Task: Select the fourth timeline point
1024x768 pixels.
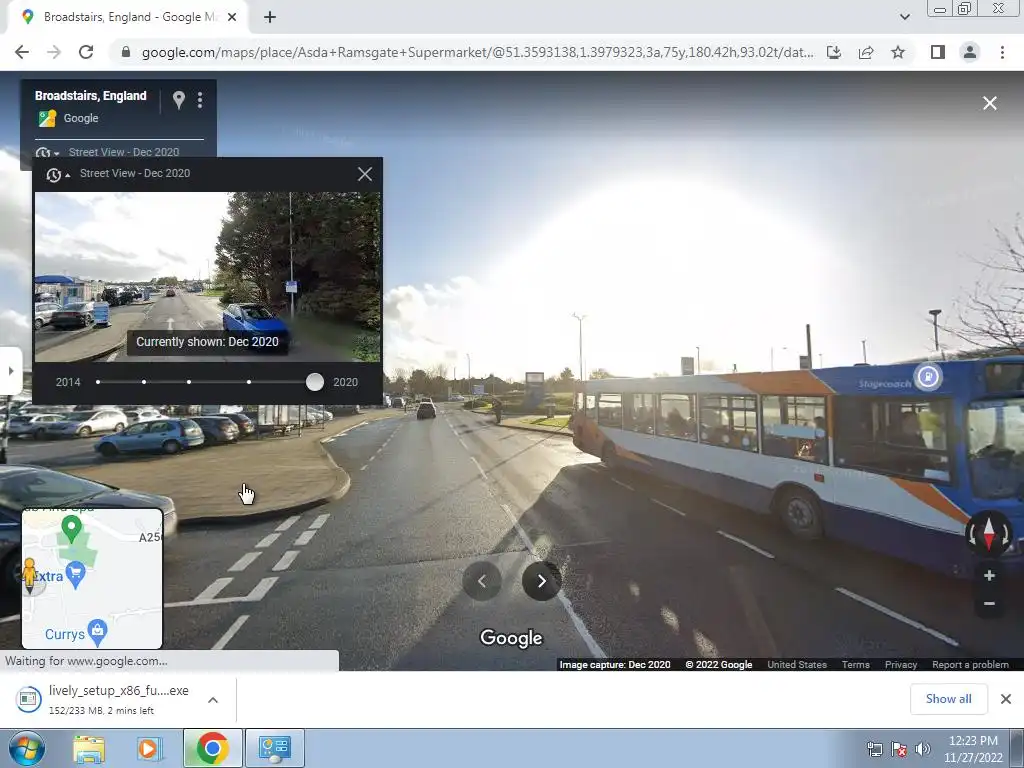Action: point(249,382)
